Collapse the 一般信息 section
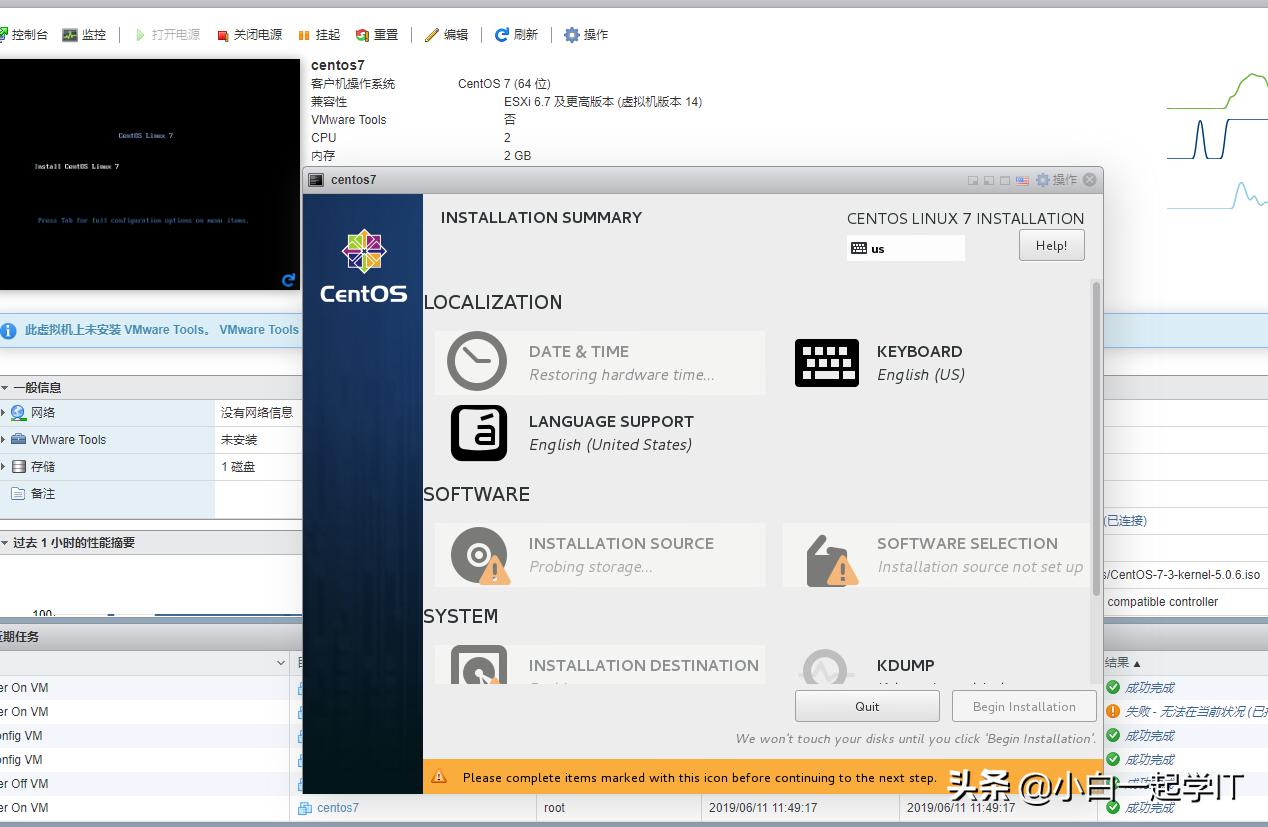This screenshot has width=1268, height=827. tap(5, 388)
